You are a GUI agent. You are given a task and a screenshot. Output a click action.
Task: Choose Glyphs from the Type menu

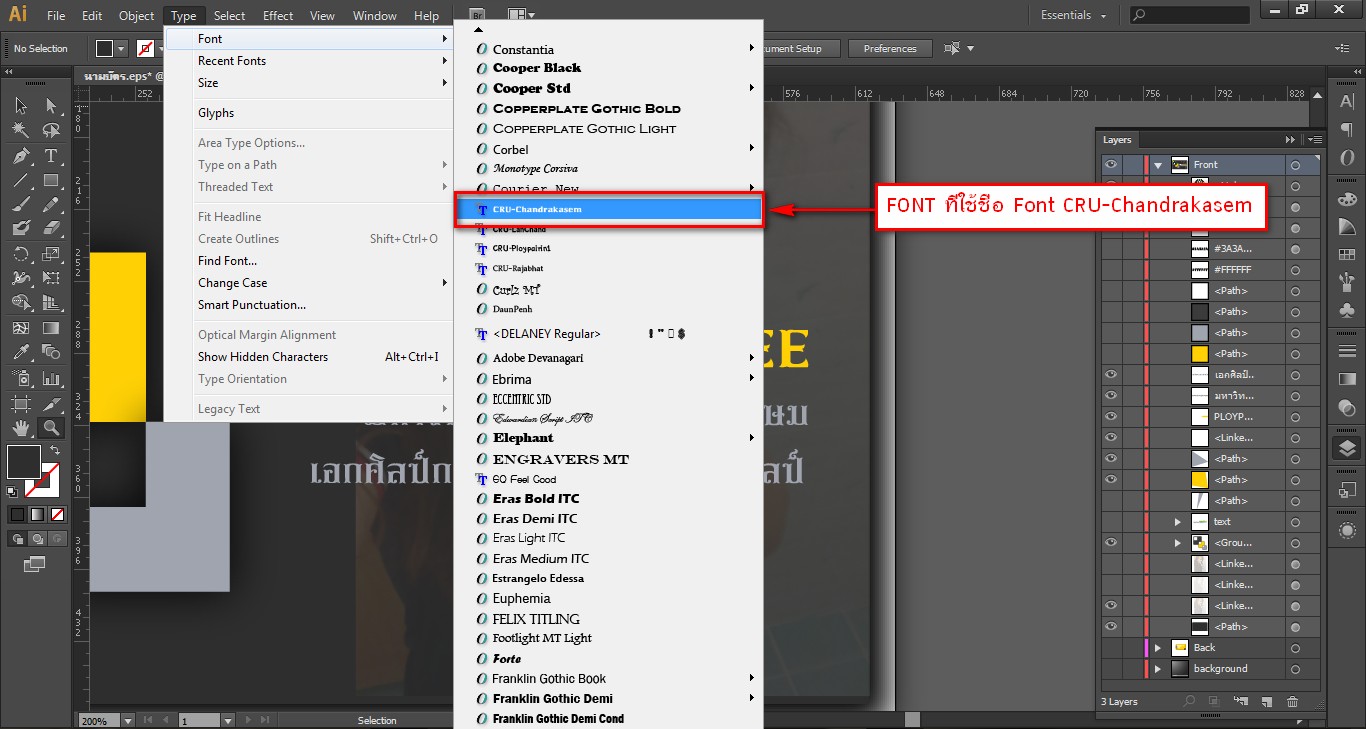309,113
